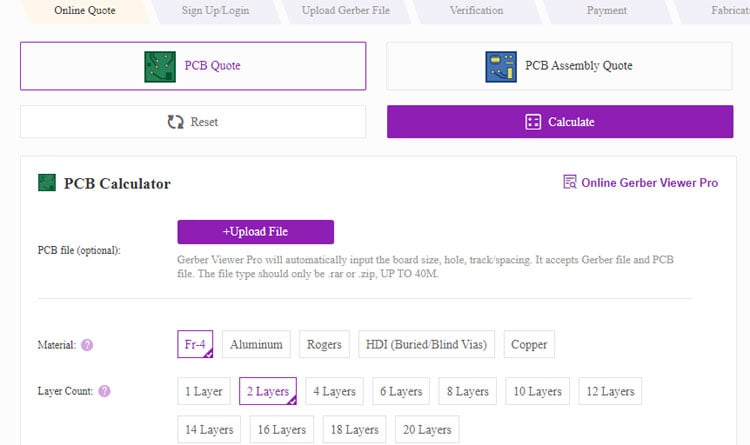
Task: Select Aluminum as the material
Action: pos(256,344)
